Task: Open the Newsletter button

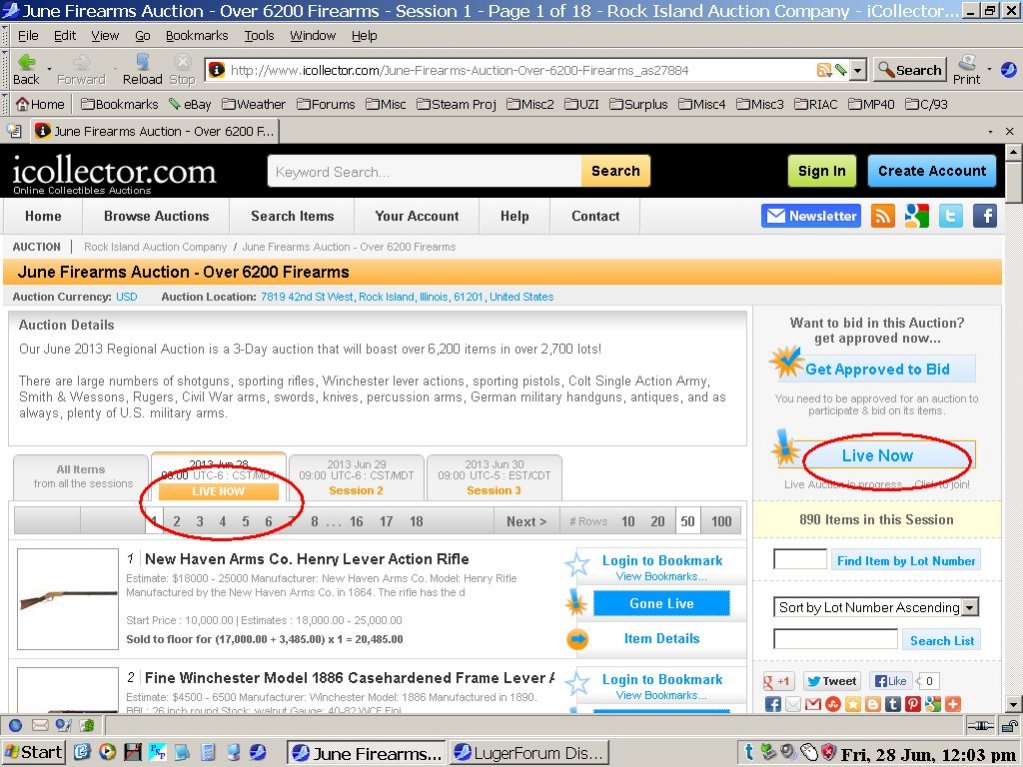Action: pos(811,216)
